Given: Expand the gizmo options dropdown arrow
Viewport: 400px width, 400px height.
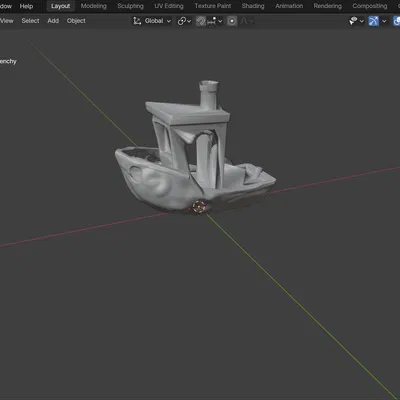Looking at the screenshot, I should pos(384,21).
